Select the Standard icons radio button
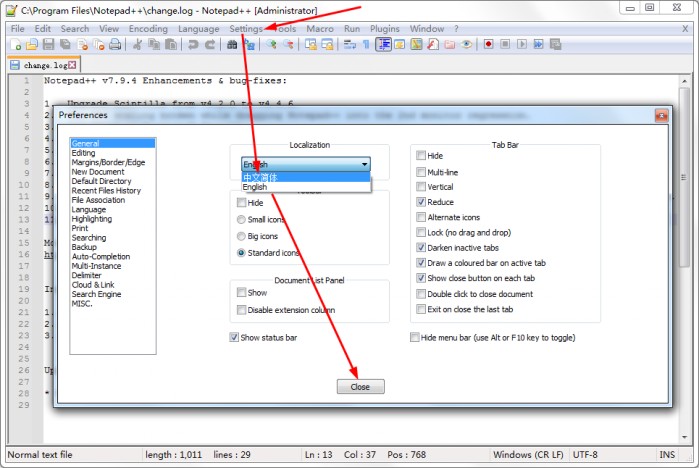 click(241, 253)
